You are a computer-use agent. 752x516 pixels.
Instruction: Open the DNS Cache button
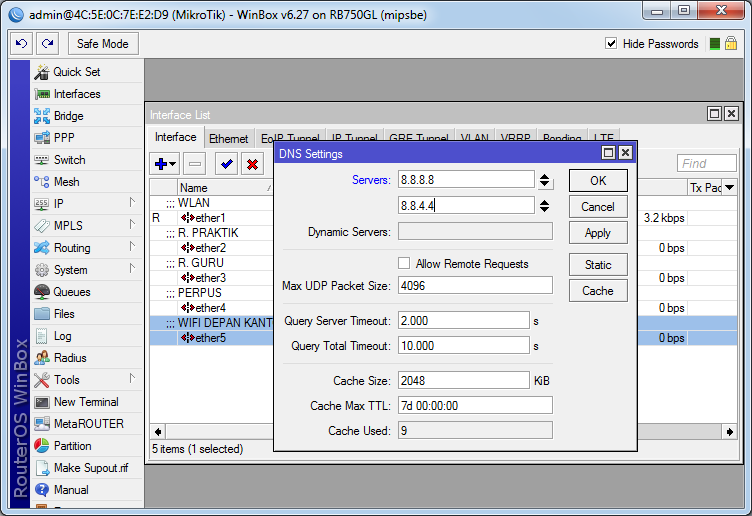click(x=598, y=291)
